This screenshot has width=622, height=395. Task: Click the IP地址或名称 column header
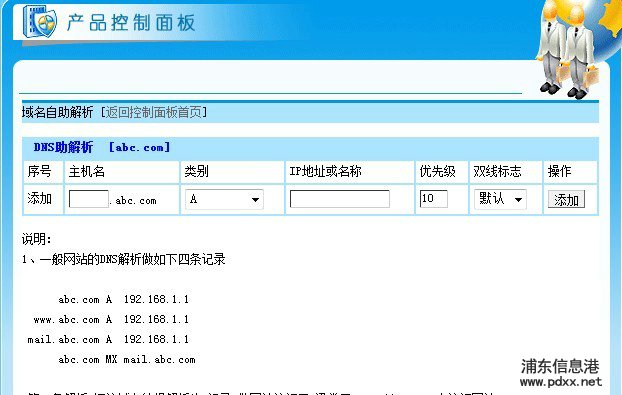(325, 171)
